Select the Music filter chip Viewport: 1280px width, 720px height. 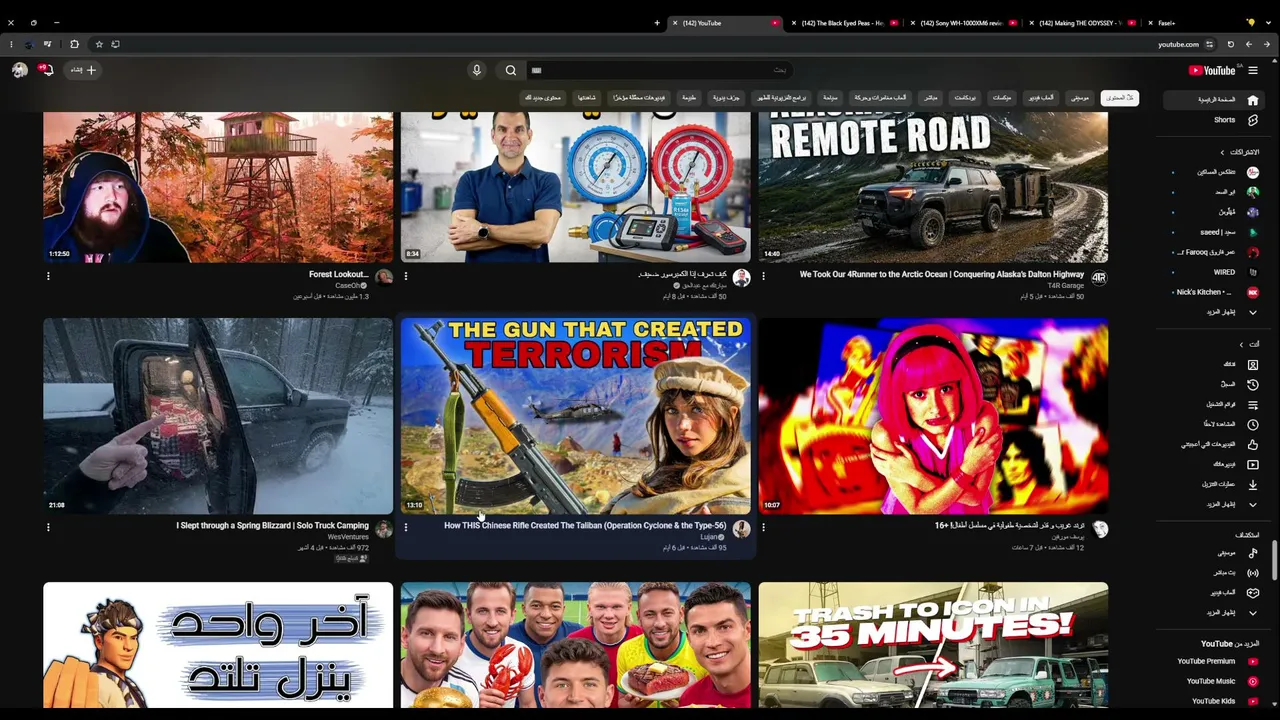pos(1079,98)
